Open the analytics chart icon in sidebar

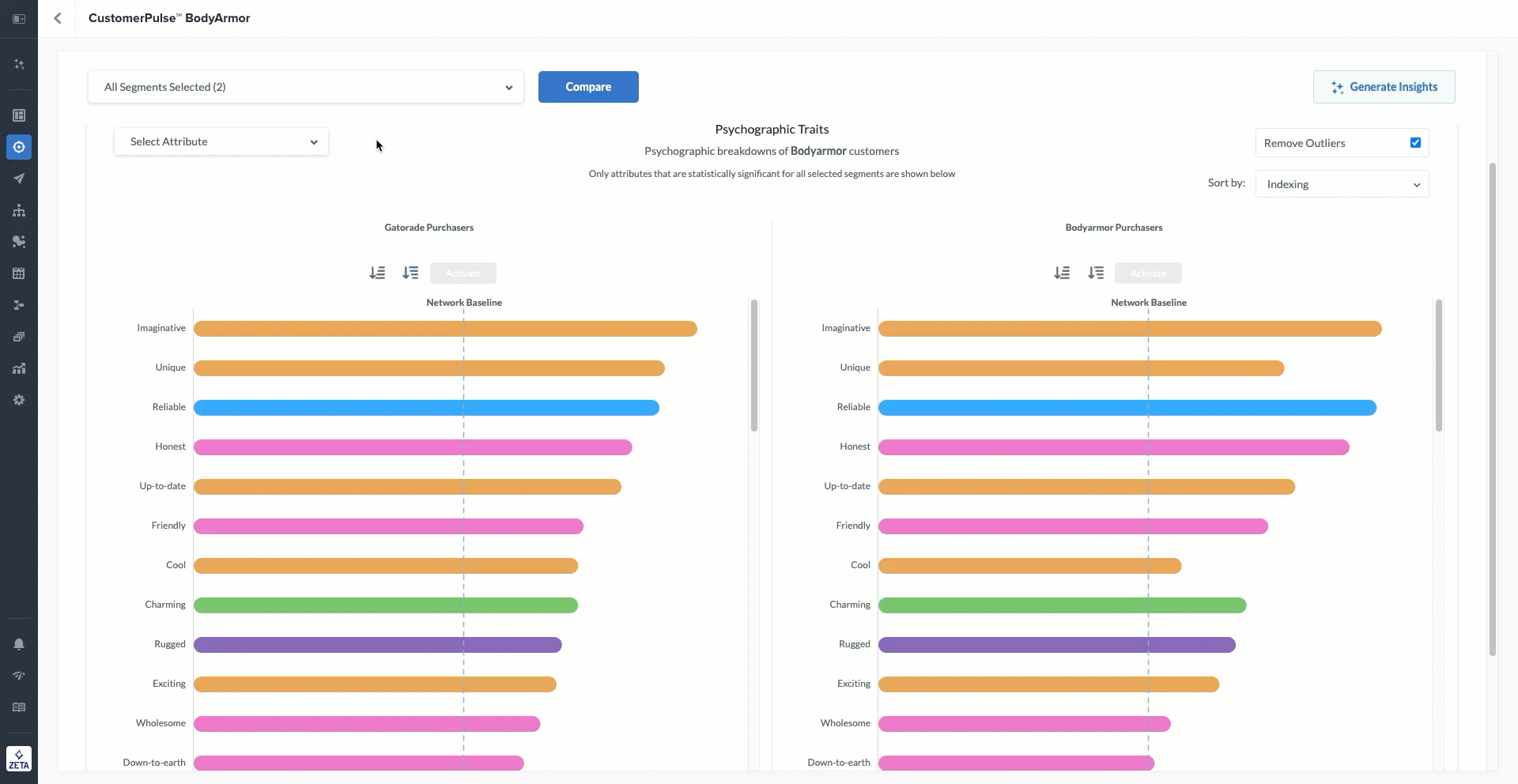[19, 368]
